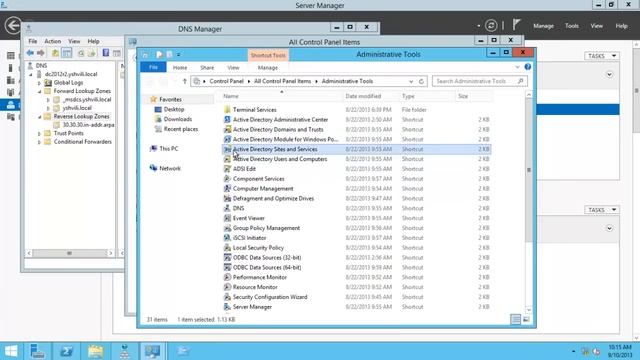Click Defragment and Optimize Drives icon
This screenshot has width=640, height=360.
point(227,198)
